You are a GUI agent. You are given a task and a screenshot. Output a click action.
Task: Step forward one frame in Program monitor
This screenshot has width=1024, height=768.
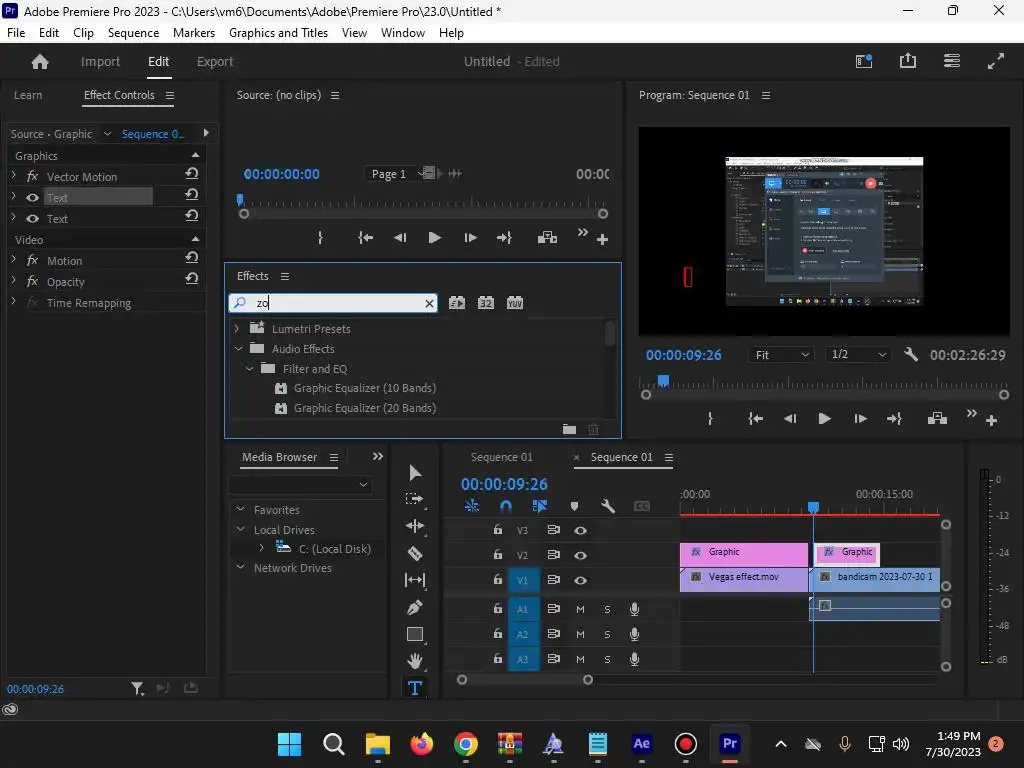tap(860, 419)
